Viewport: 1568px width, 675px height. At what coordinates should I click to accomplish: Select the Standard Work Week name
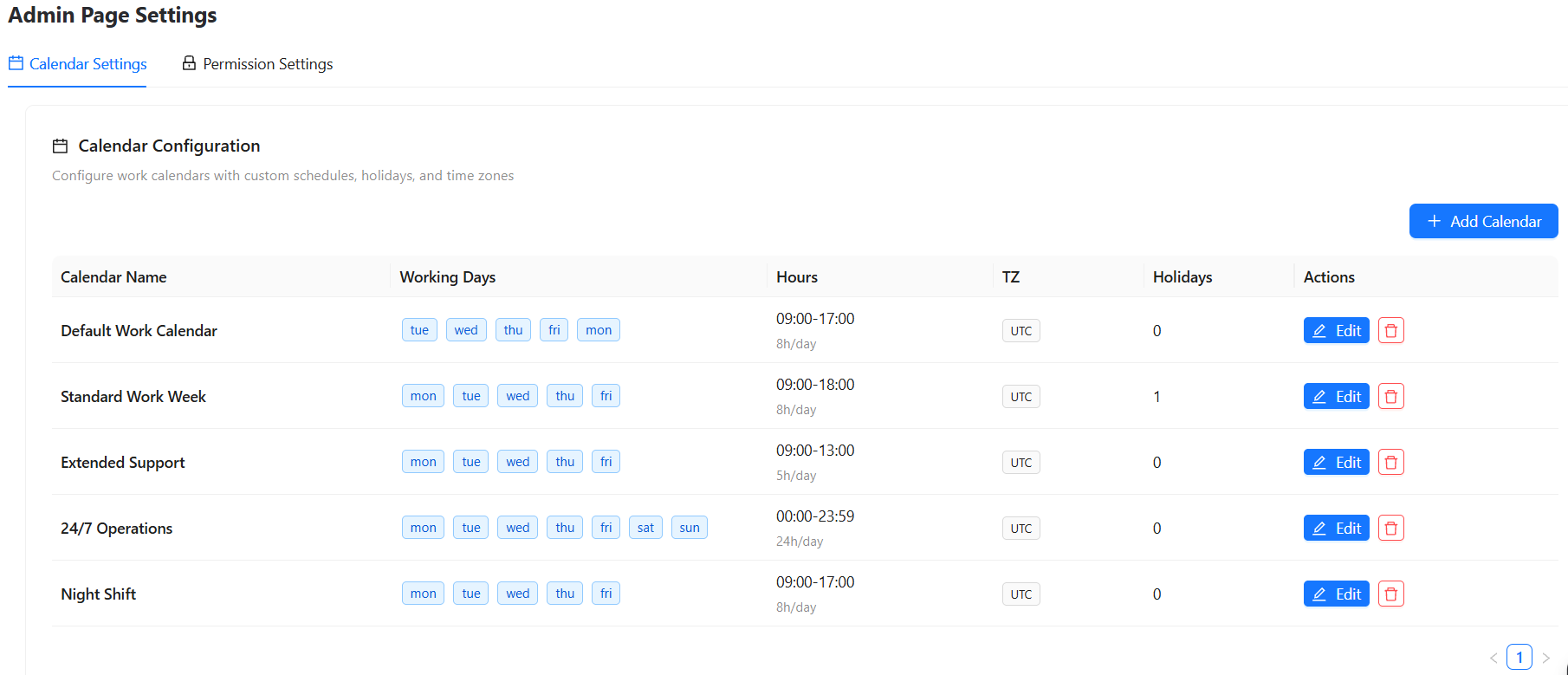[x=133, y=396]
